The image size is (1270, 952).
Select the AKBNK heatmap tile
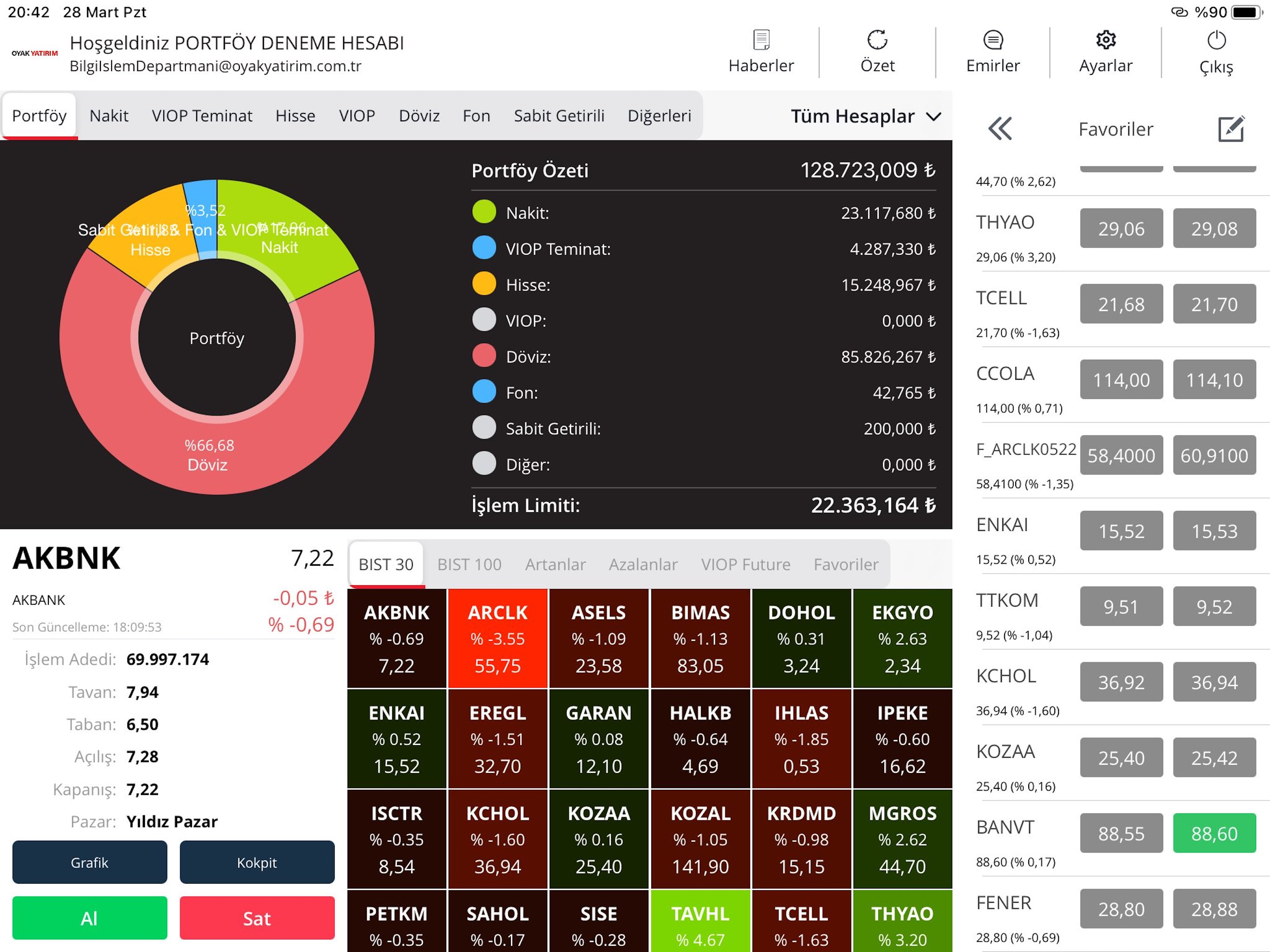397,639
